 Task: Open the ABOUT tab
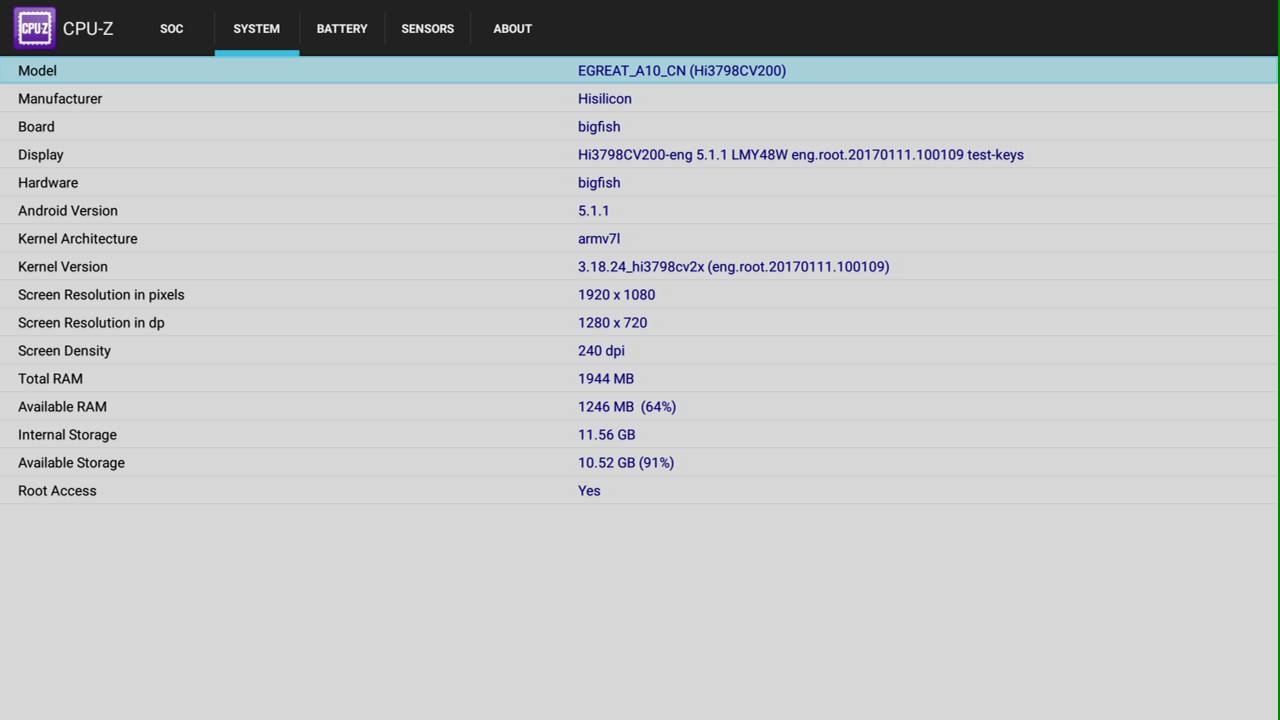coord(512,28)
